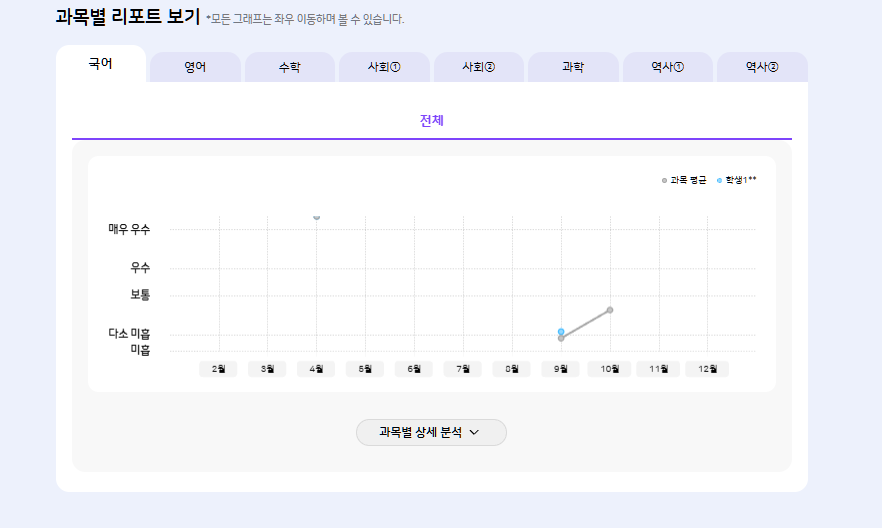Click the 10월 month label
Viewport: 882px width, 528px height.
610,369
